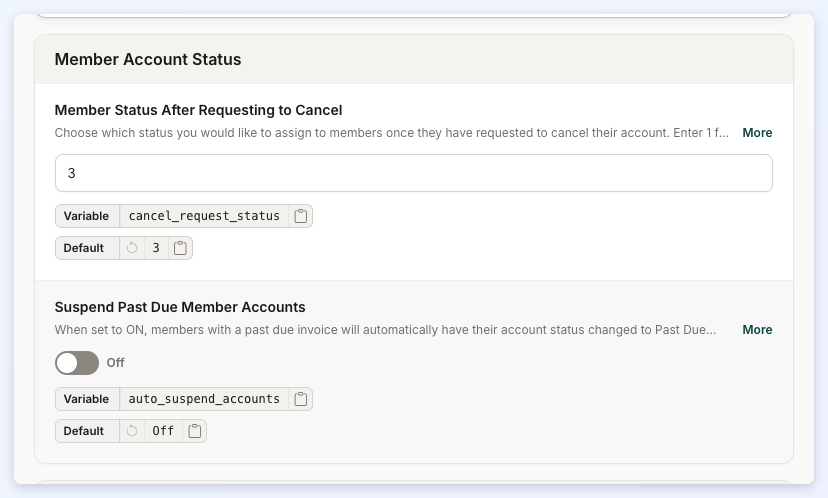Screen dimensions: 828x498
Task: Click the default value Off text
Action: 163,431
